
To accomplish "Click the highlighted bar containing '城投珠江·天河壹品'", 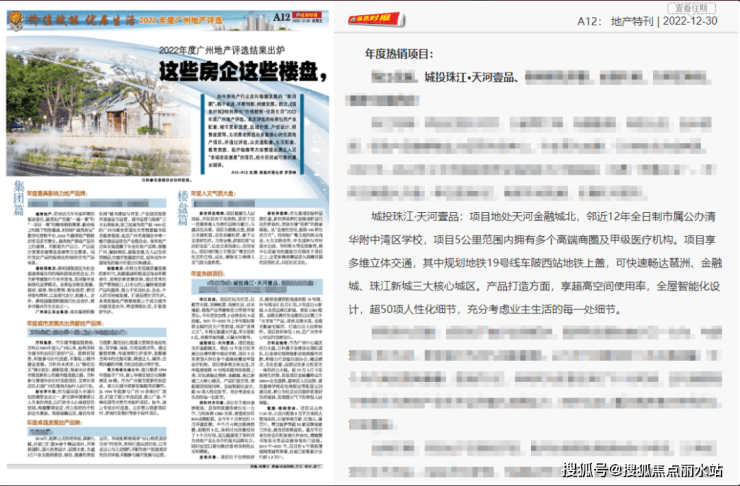I will 257,286.
